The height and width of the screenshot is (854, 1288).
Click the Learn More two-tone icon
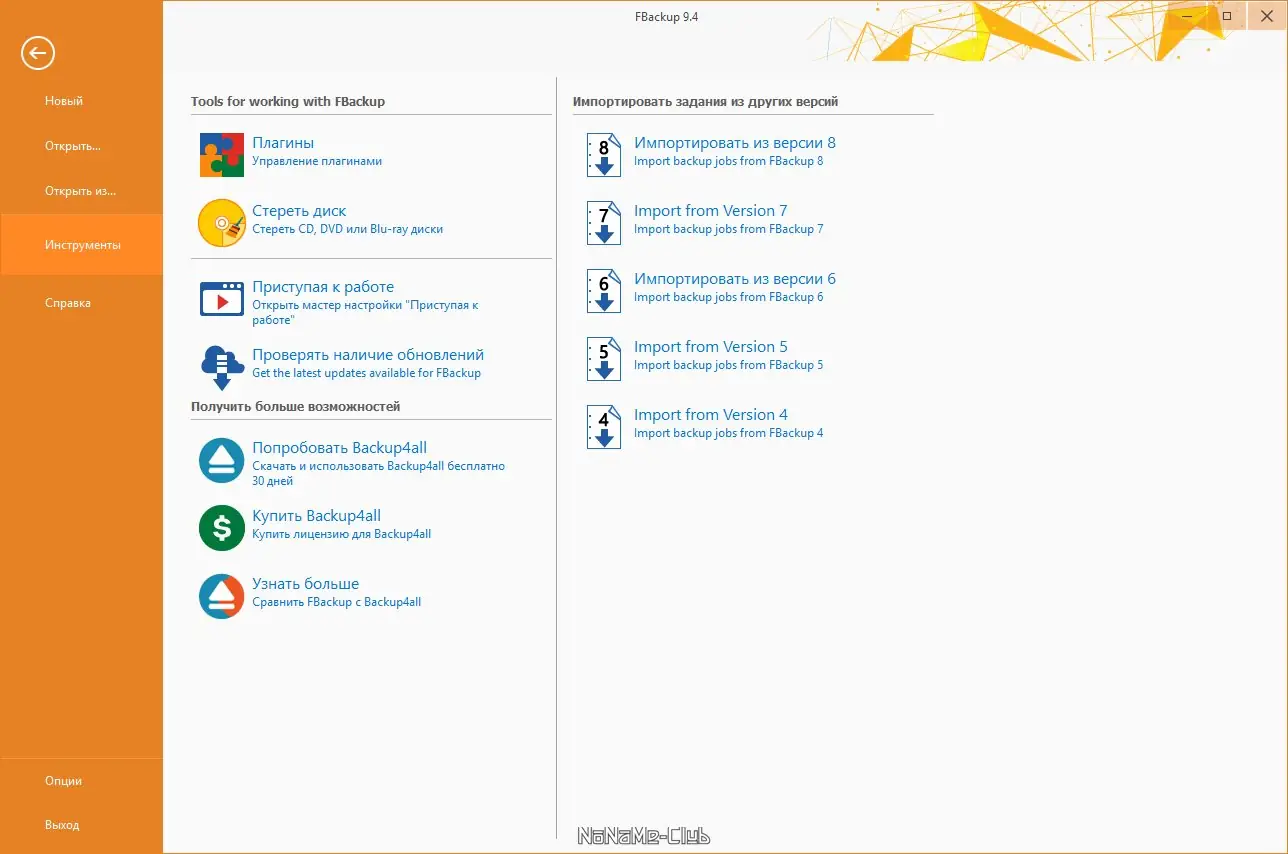pos(222,596)
